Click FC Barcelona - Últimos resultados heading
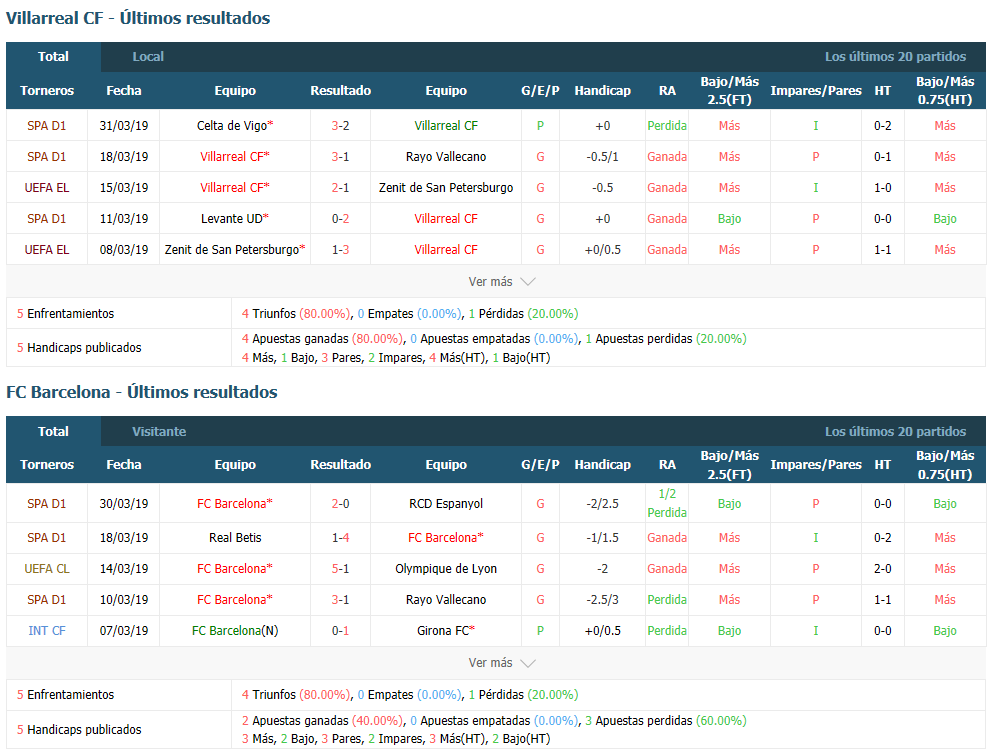 click(142, 392)
